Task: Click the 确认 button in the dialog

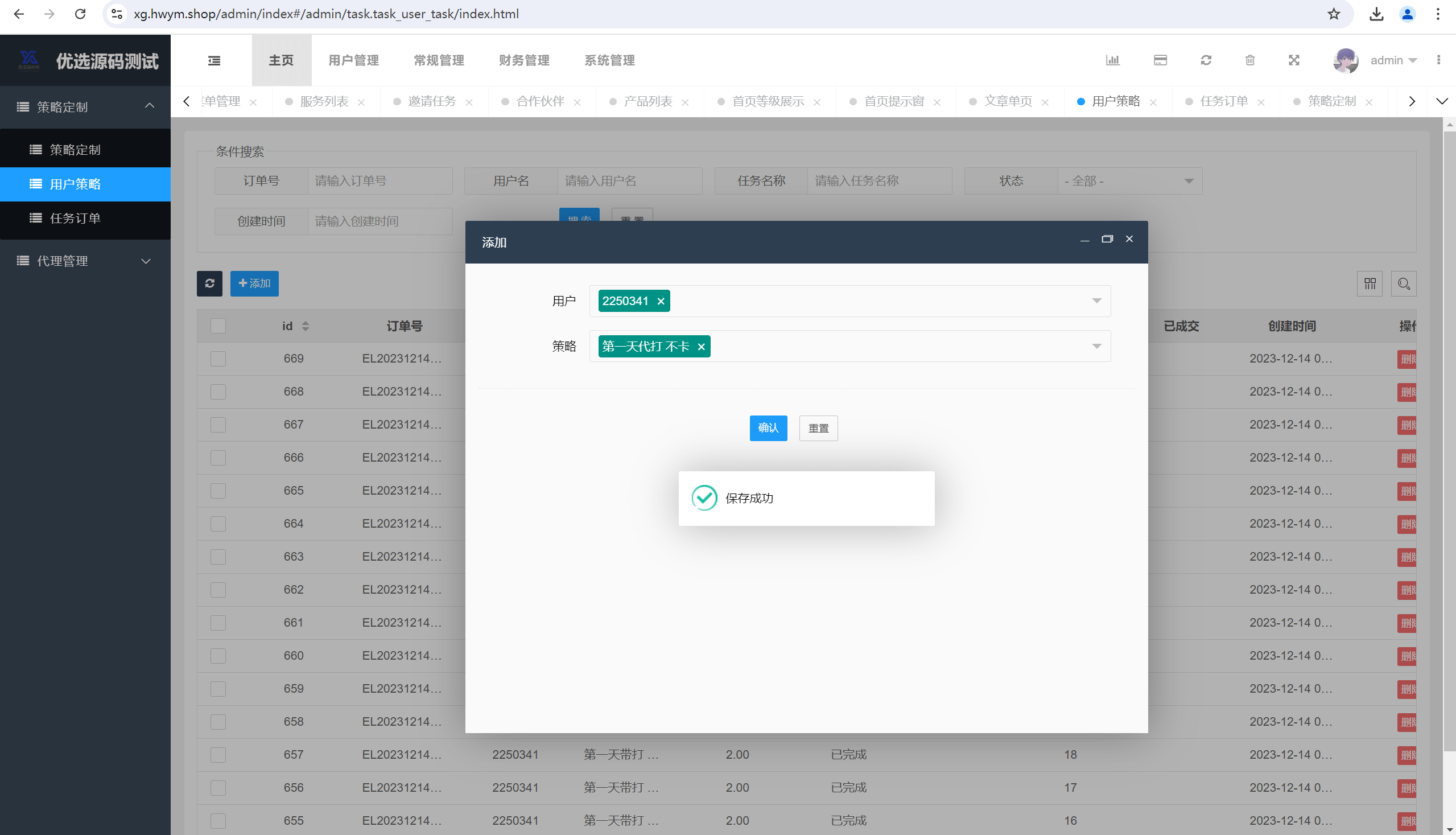Action: pyautogui.click(x=768, y=428)
